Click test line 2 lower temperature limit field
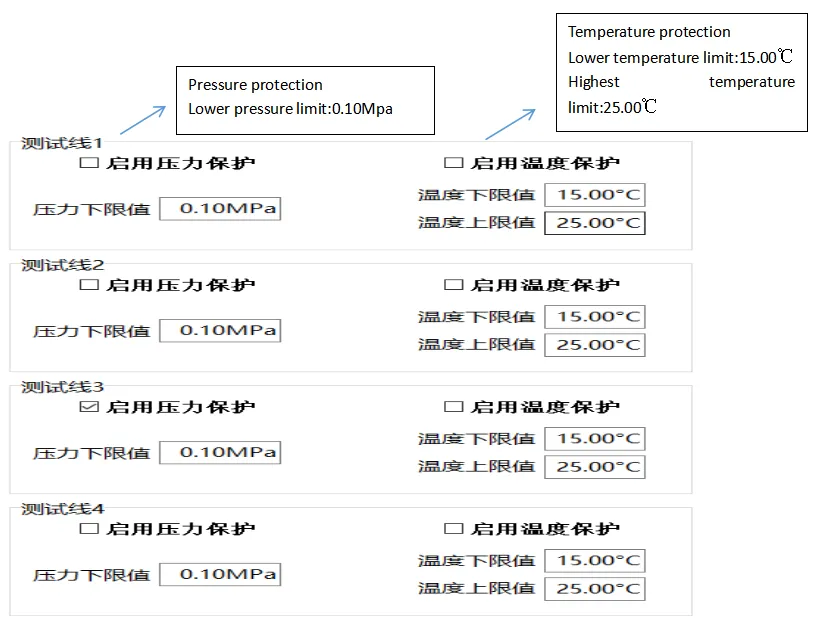Screen dimensions: 814x626 [594, 317]
